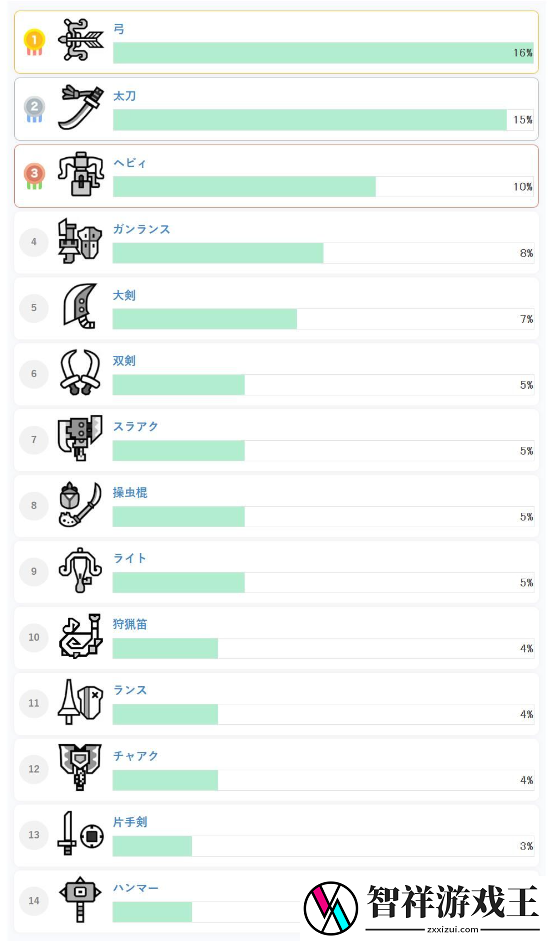Image resolution: width=550 pixels, height=941 pixels.
Task: Open the 片手剣 weapon link
Action: [x=130, y=822]
